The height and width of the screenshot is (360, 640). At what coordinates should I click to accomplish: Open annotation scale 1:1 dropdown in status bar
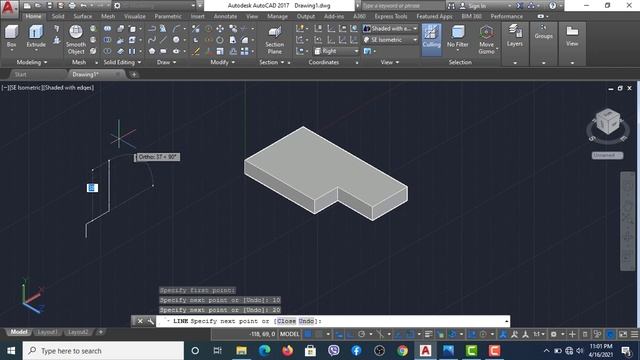tap(539, 334)
